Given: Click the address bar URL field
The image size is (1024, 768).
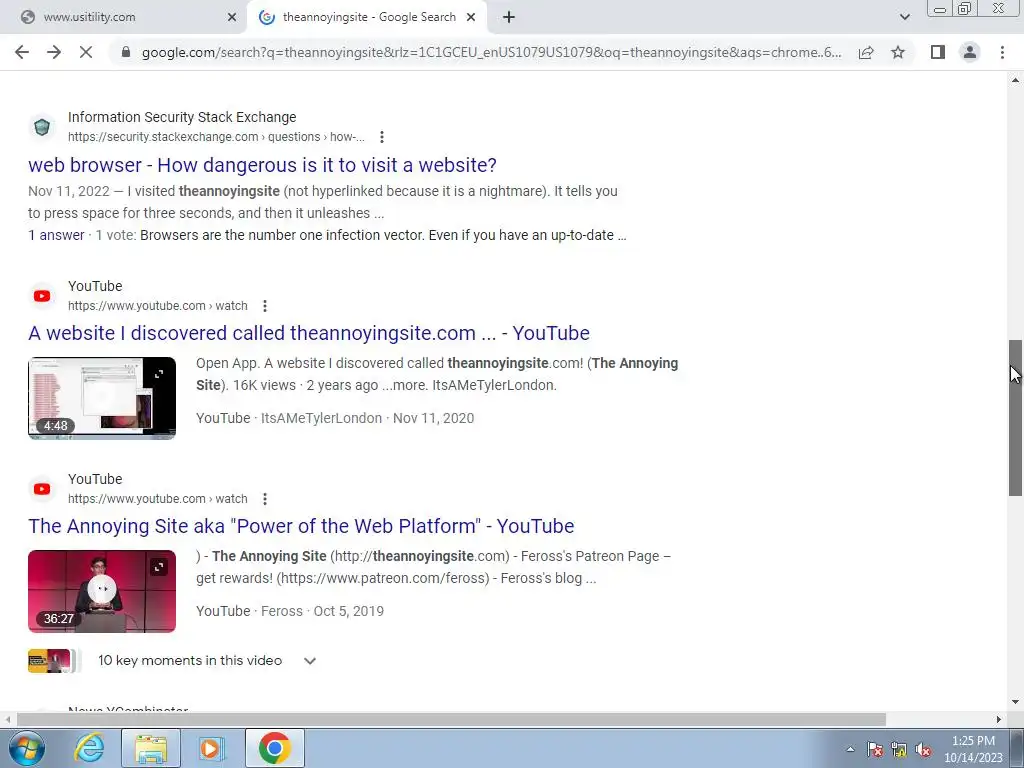Looking at the screenshot, I should (491, 52).
